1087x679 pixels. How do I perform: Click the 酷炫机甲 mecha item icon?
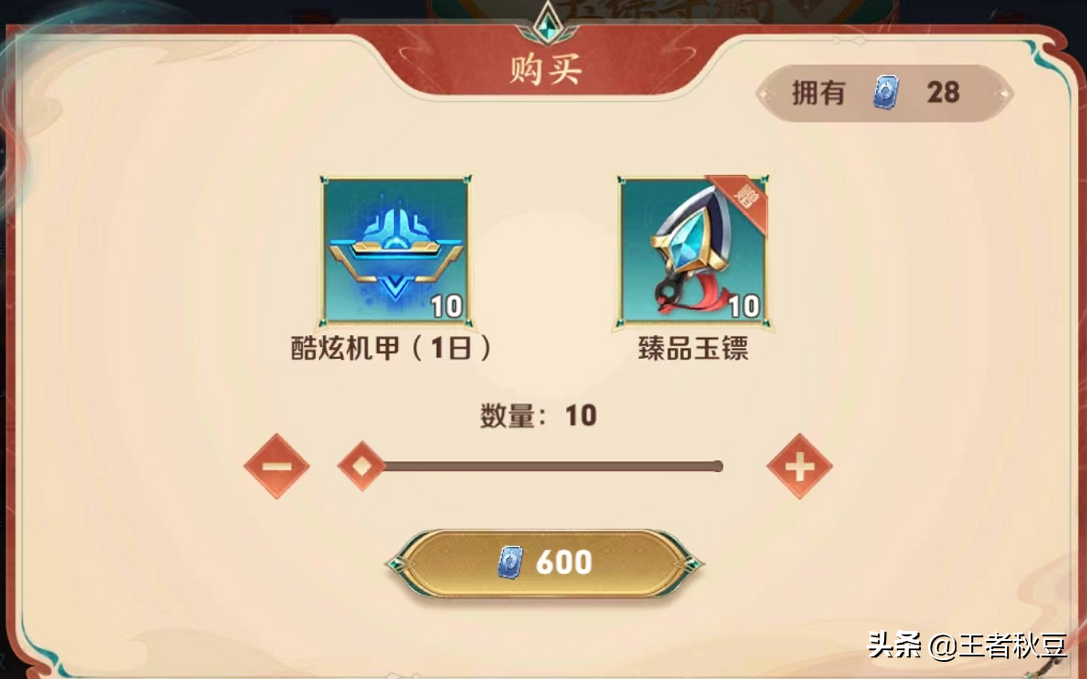tap(395, 250)
